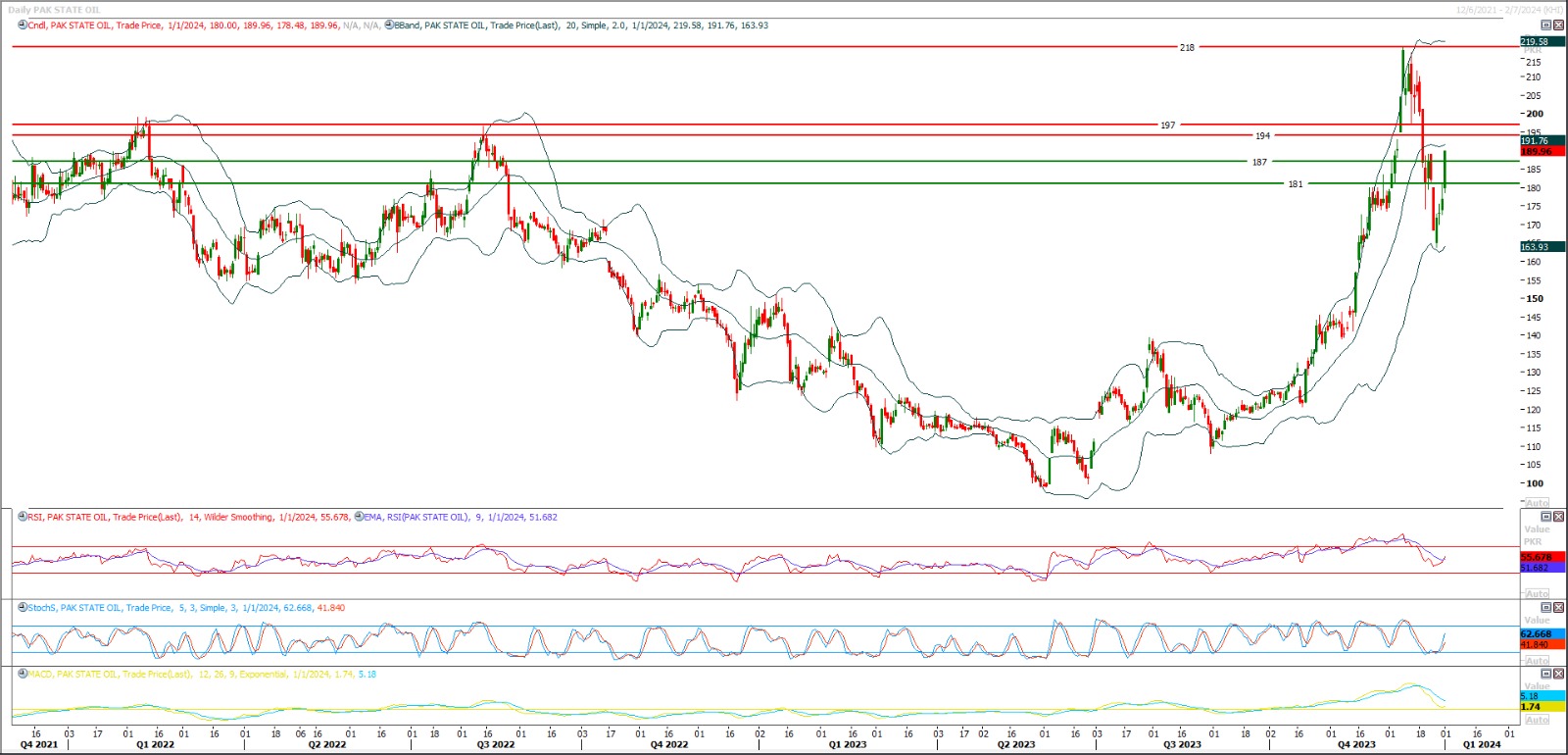1568x755 pixels.
Task: Click the clock icon beside the StochS legend
Action: click(x=23, y=608)
